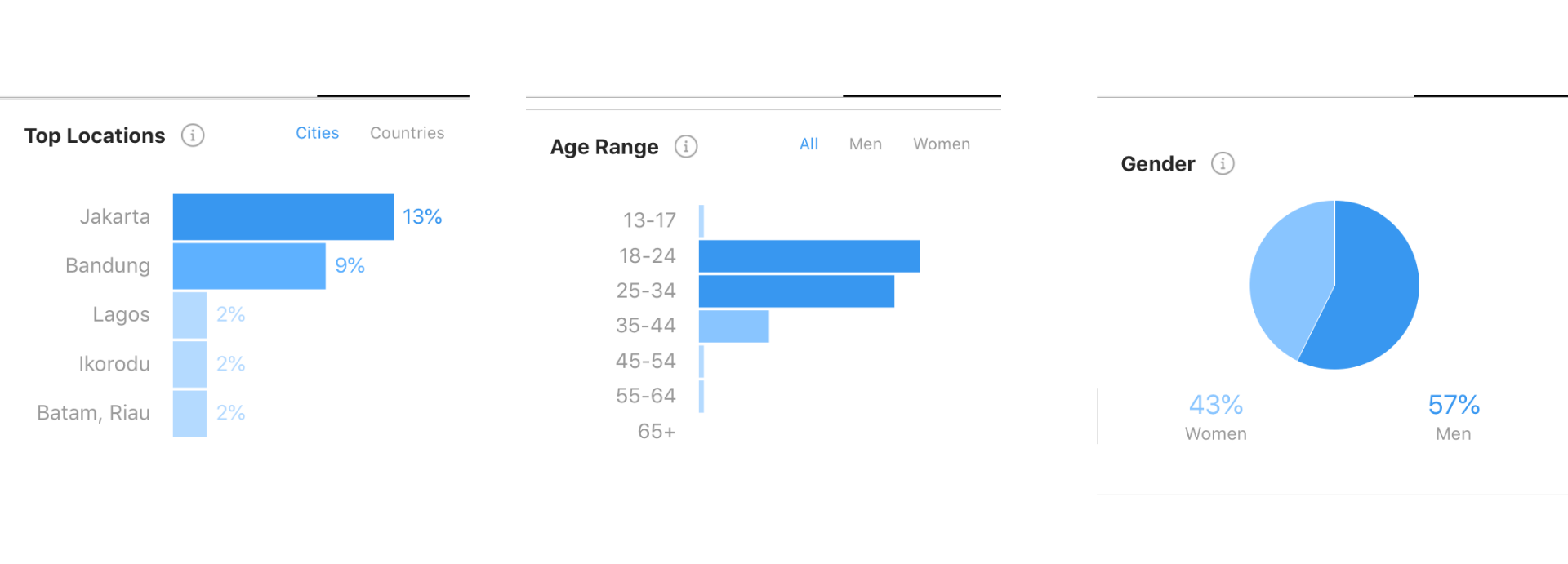The height and width of the screenshot is (564, 1568).
Task: Select the Batam, Riau location bar
Action: pos(189,413)
